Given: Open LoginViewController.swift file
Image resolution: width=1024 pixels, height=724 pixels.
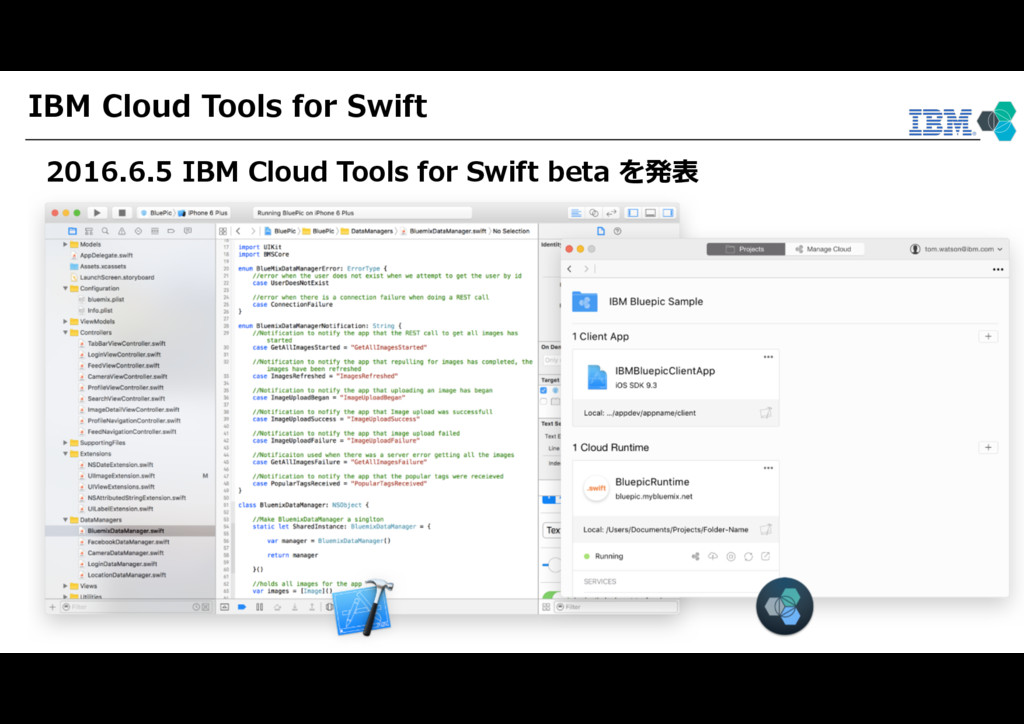Looking at the screenshot, I should coord(124,354).
